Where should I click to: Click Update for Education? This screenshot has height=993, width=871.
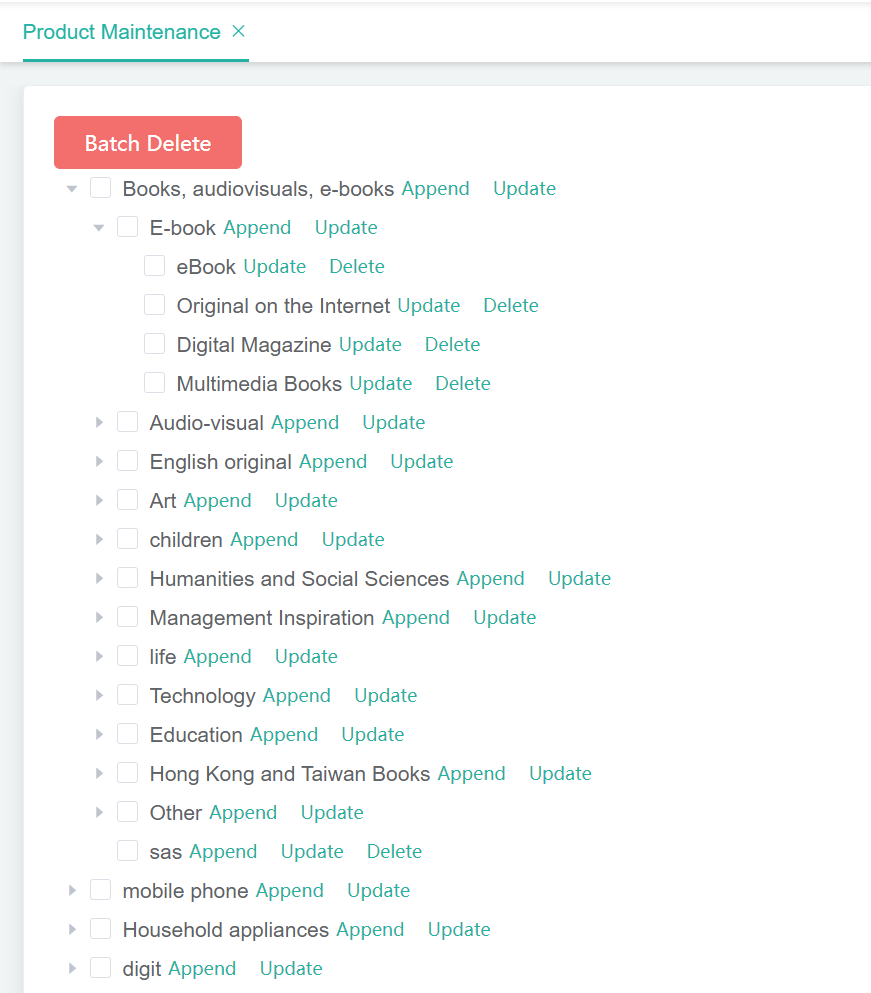click(x=373, y=735)
